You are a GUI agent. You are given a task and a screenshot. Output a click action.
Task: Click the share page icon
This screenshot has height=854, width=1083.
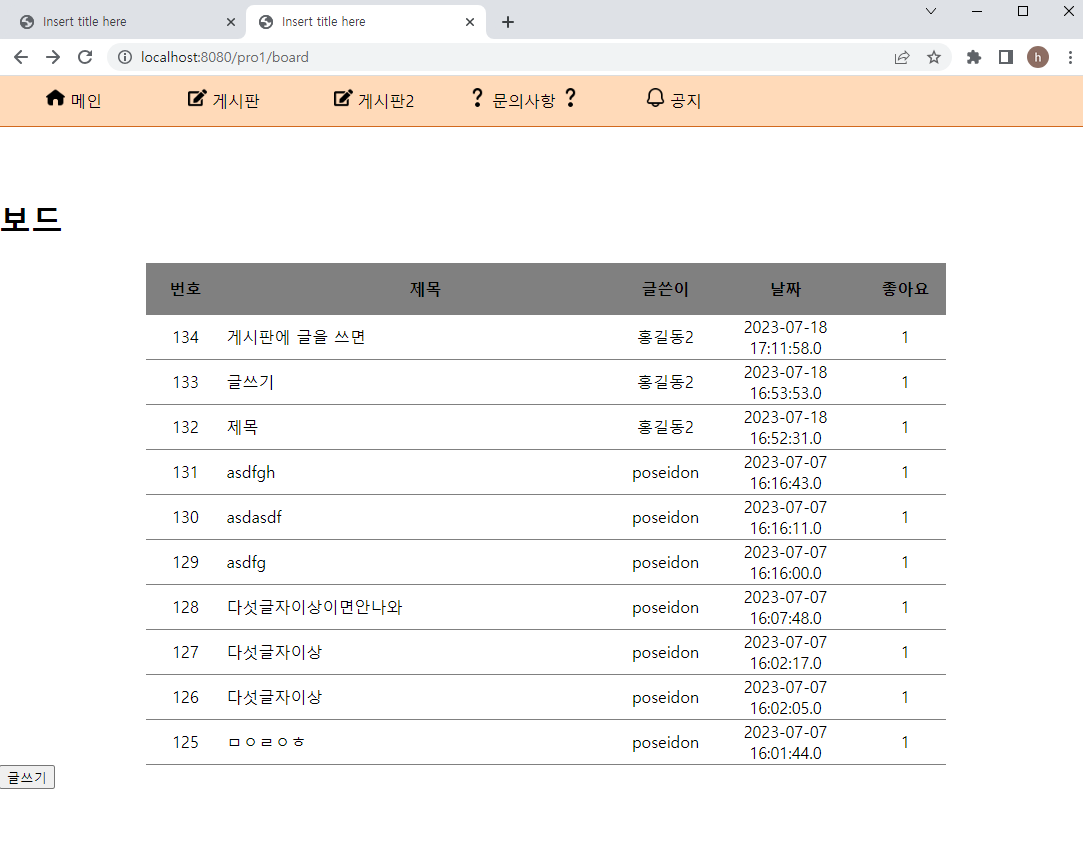(x=902, y=57)
